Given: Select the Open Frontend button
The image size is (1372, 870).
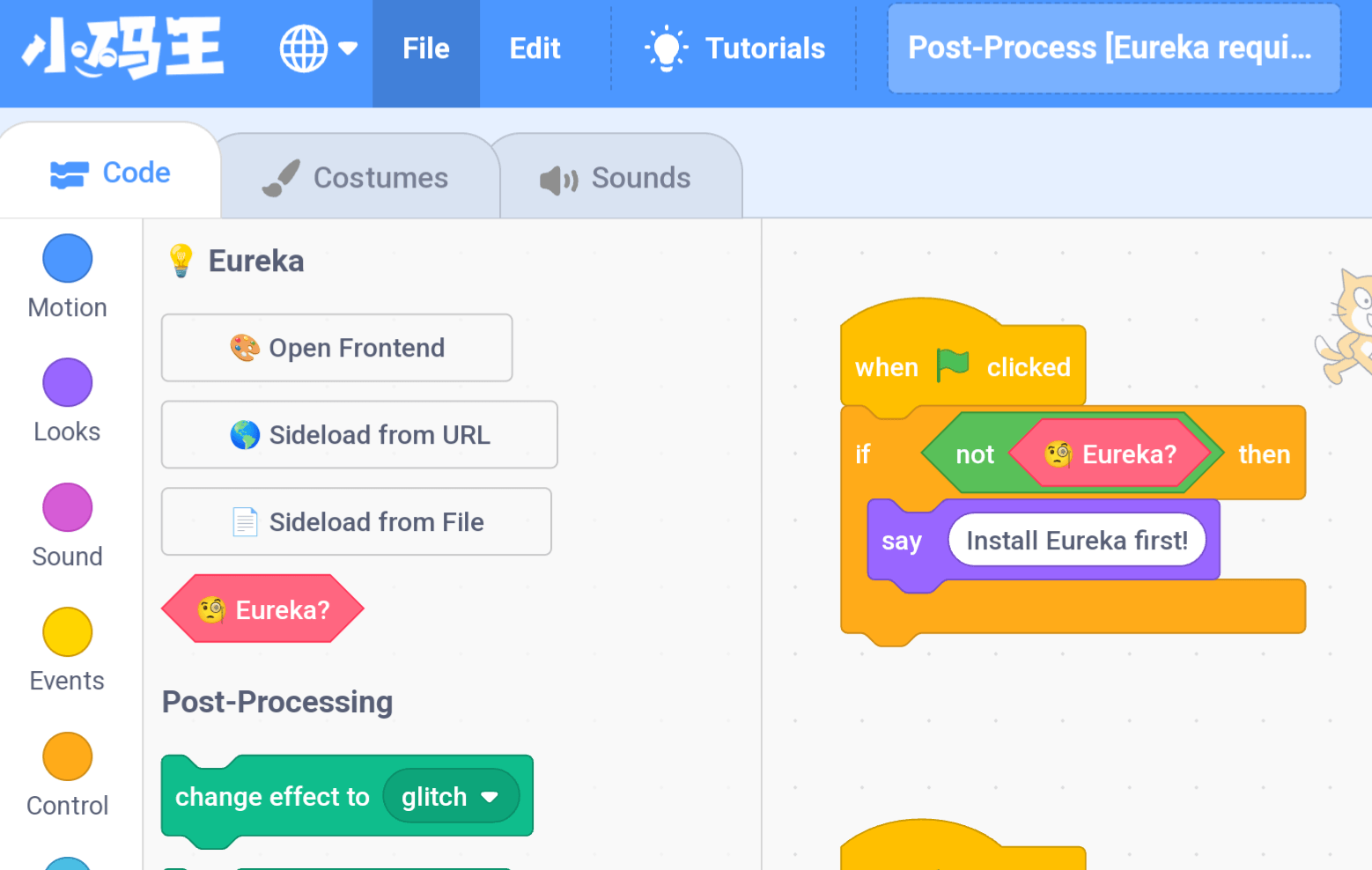Looking at the screenshot, I should point(337,348).
